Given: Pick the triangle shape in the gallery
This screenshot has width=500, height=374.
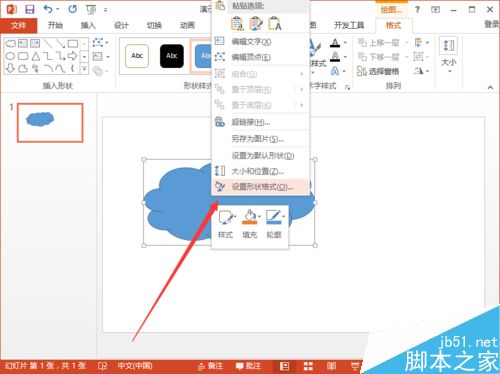Looking at the screenshot, I should [x=35, y=56].
